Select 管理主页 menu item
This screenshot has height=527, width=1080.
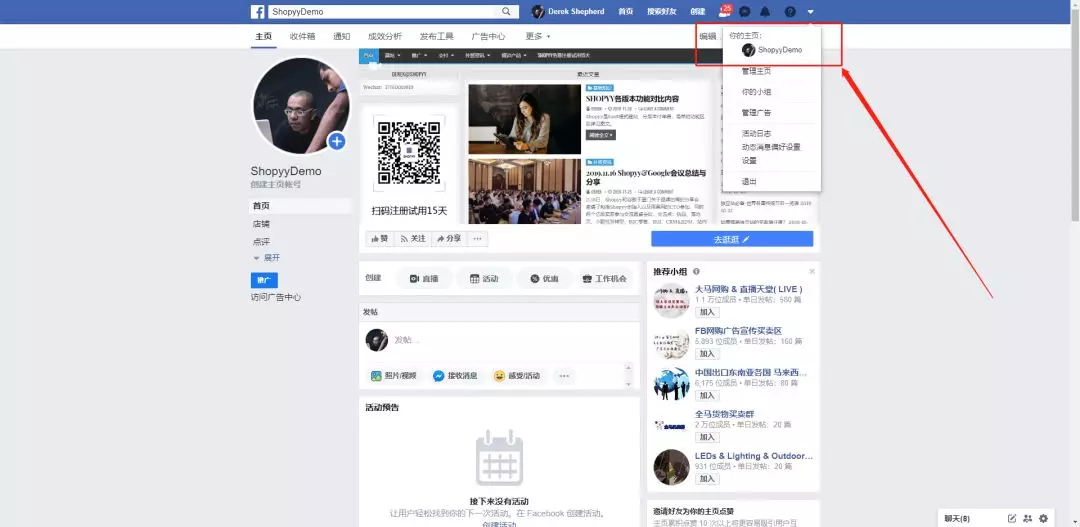(756, 71)
